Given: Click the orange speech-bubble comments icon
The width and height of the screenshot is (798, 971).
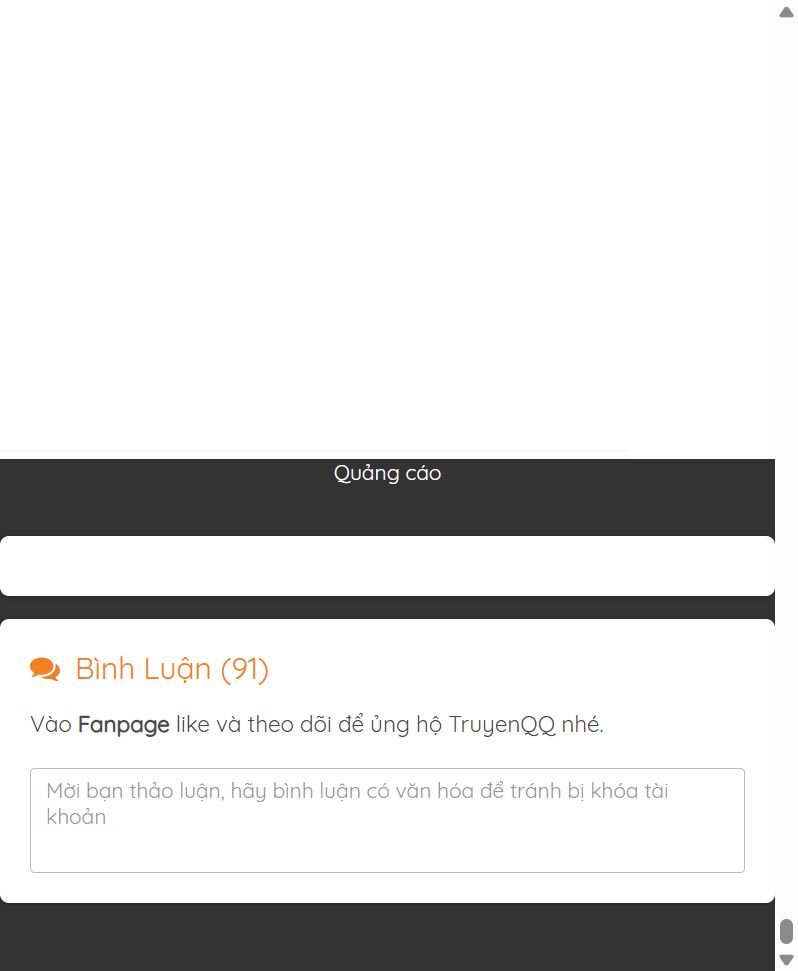Looking at the screenshot, I should (x=45, y=669).
